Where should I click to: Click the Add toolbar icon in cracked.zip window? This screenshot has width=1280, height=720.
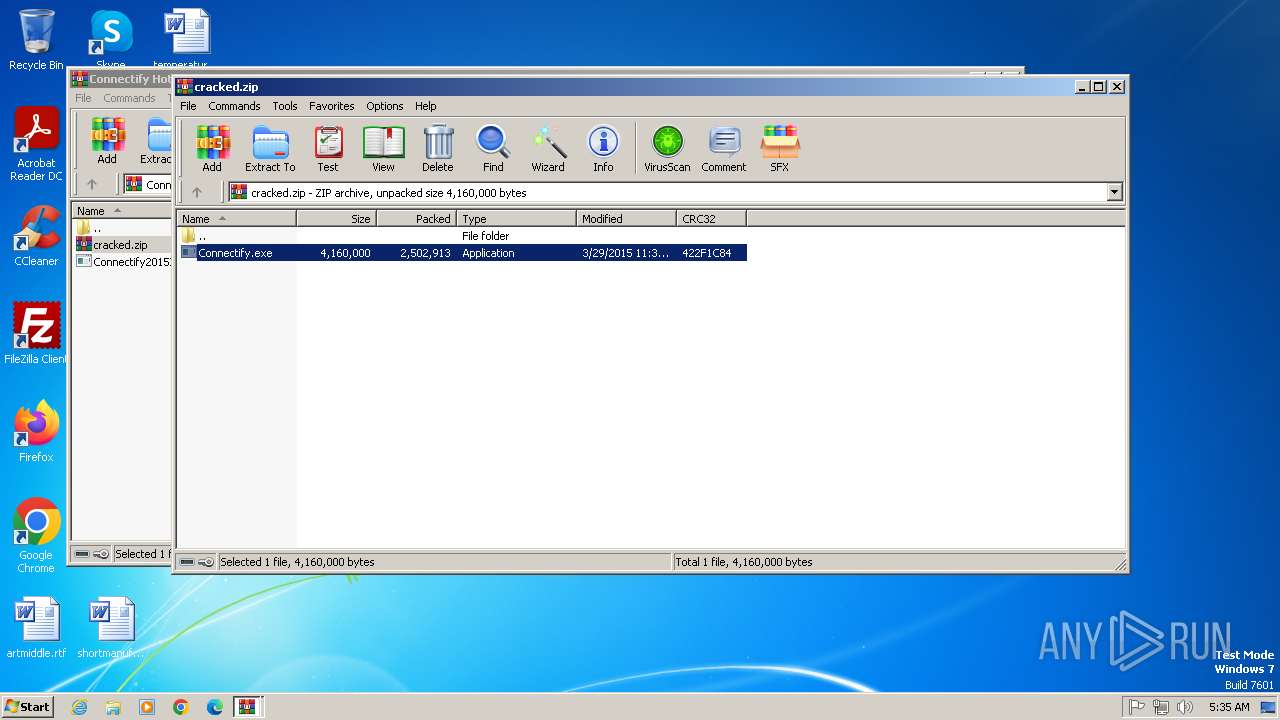click(x=212, y=149)
